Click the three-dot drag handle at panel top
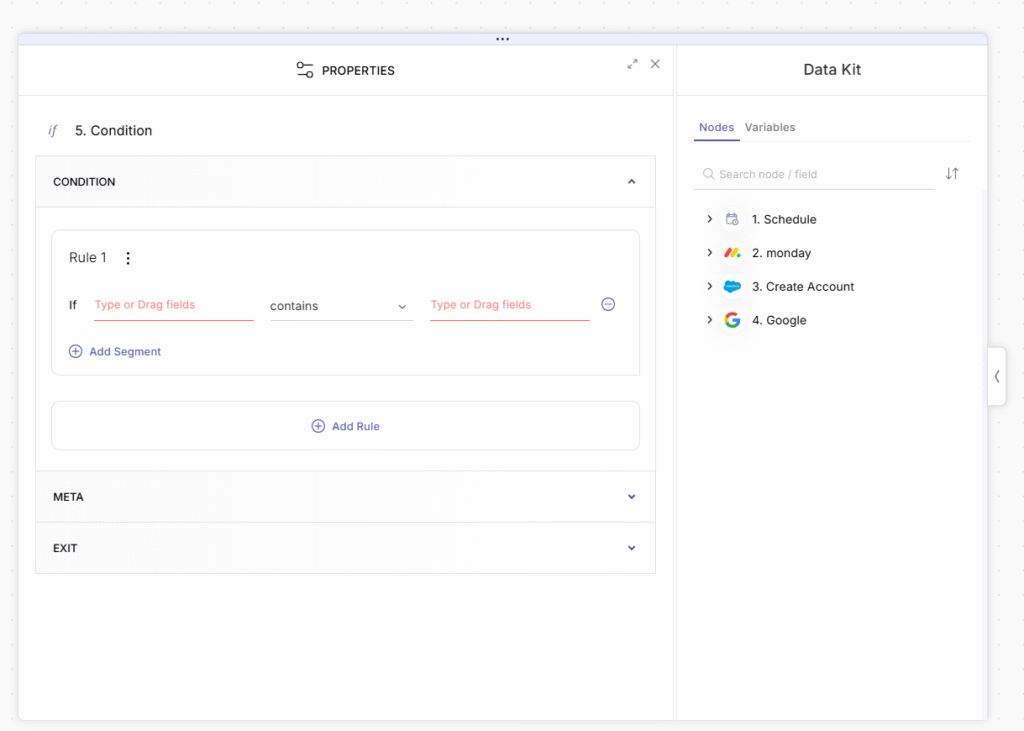1024x731 pixels. point(502,39)
